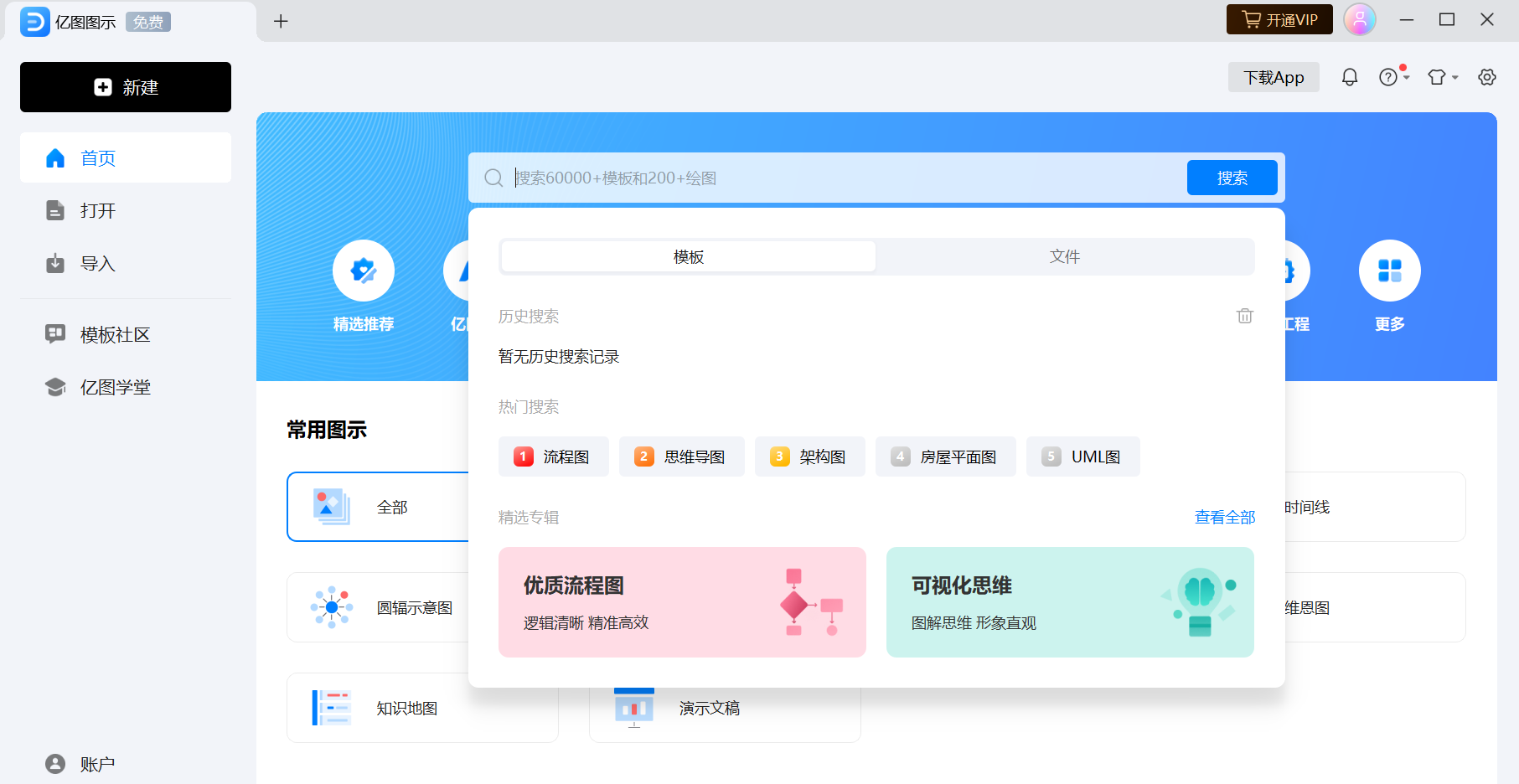
Task: Choose the 思维导图 hot search tag
Action: point(681,456)
